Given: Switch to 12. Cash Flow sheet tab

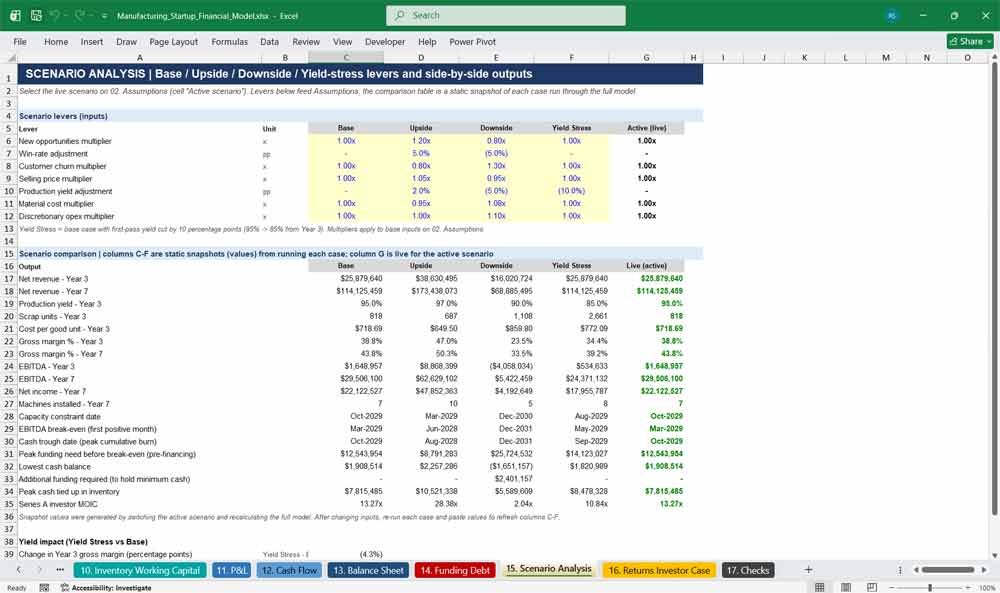Looking at the screenshot, I should 290,571.
